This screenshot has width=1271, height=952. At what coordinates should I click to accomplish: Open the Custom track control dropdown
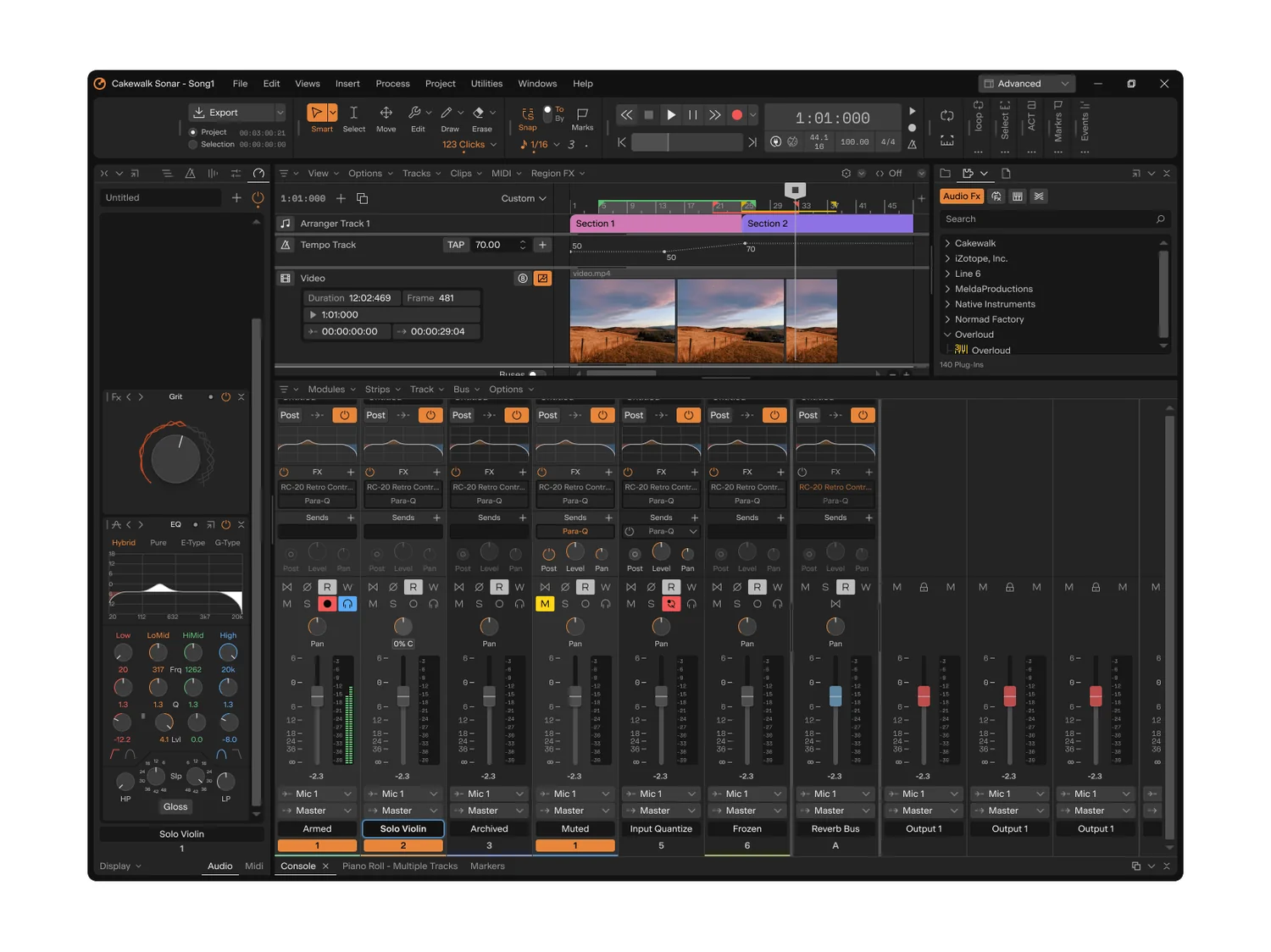(x=524, y=198)
